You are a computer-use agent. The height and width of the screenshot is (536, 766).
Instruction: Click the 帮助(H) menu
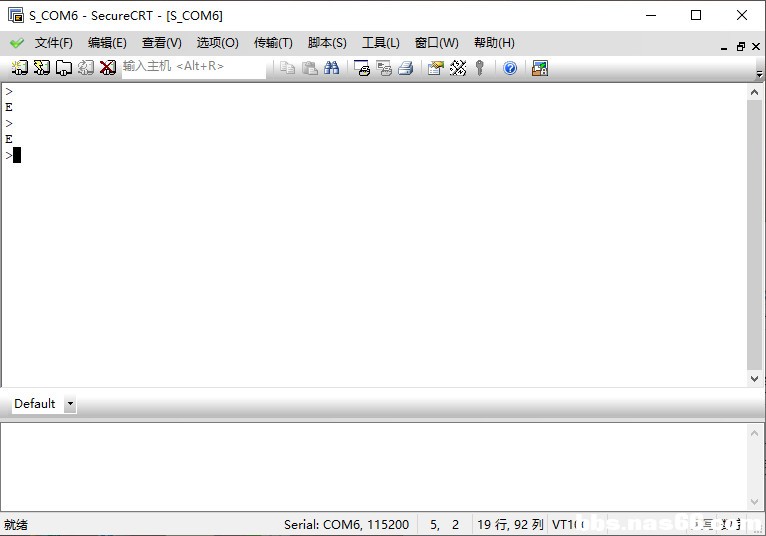coord(494,43)
